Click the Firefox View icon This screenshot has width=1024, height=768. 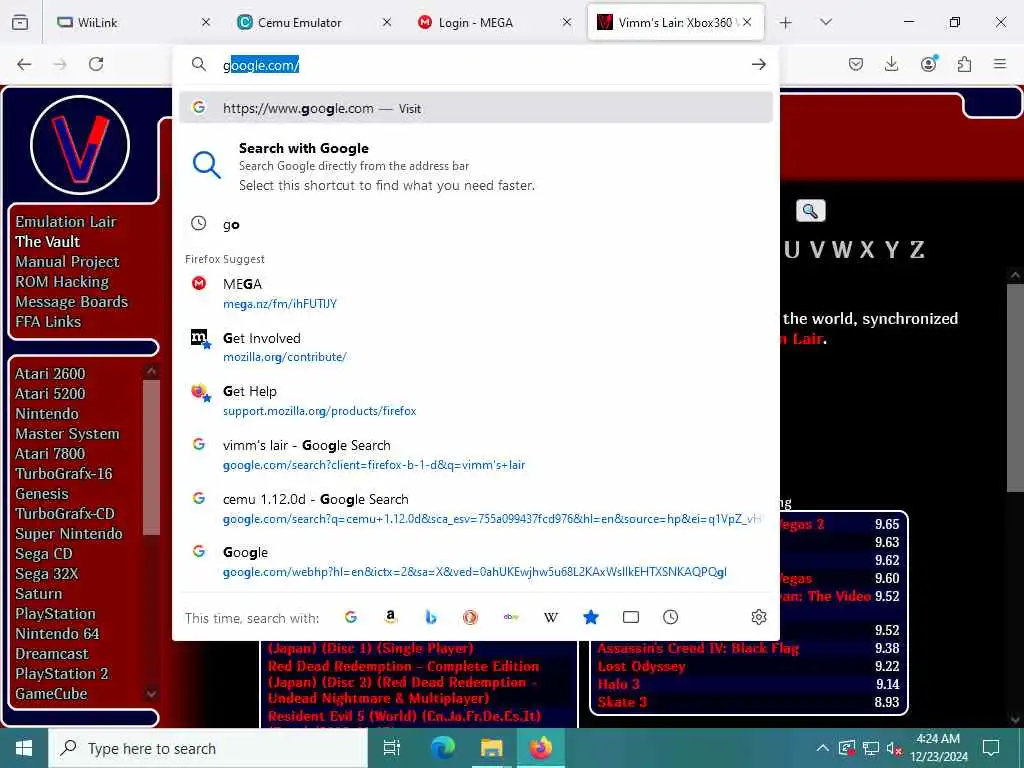click(x=20, y=22)
